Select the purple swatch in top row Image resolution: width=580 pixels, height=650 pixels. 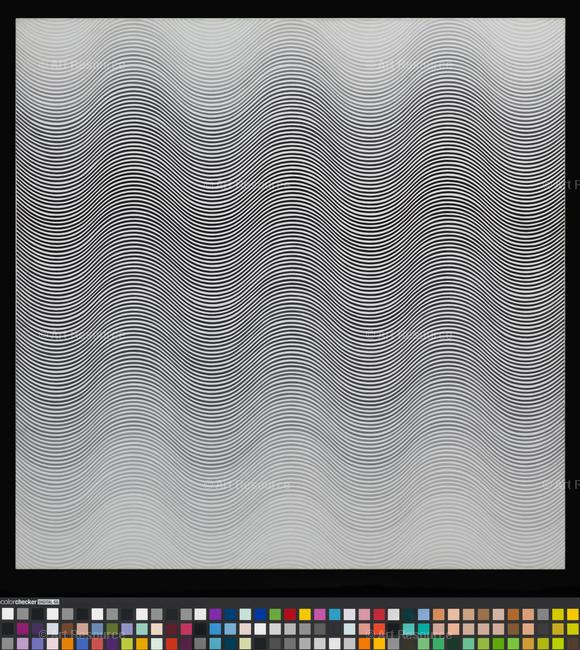point(215,614)
